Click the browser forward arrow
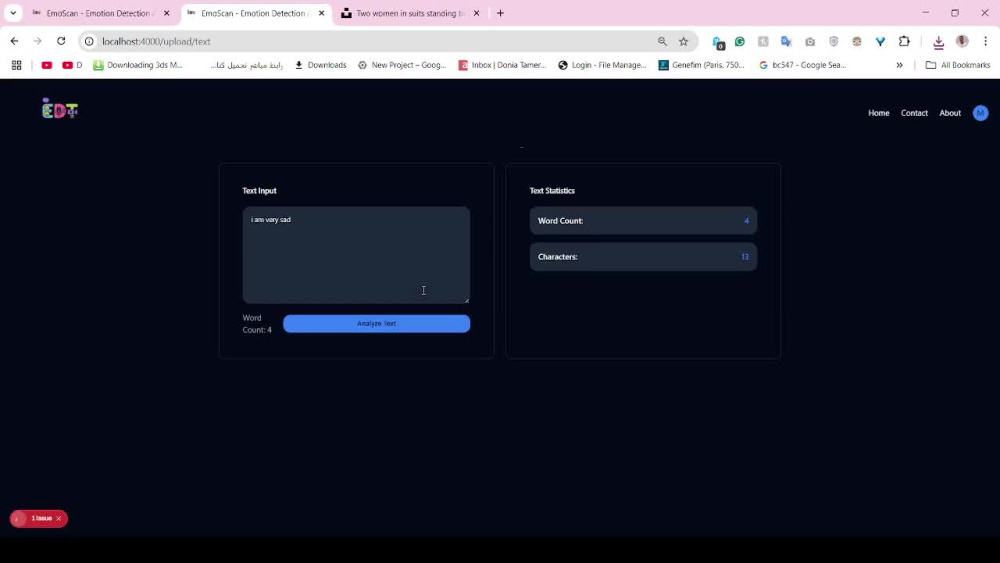 (38, 41)
